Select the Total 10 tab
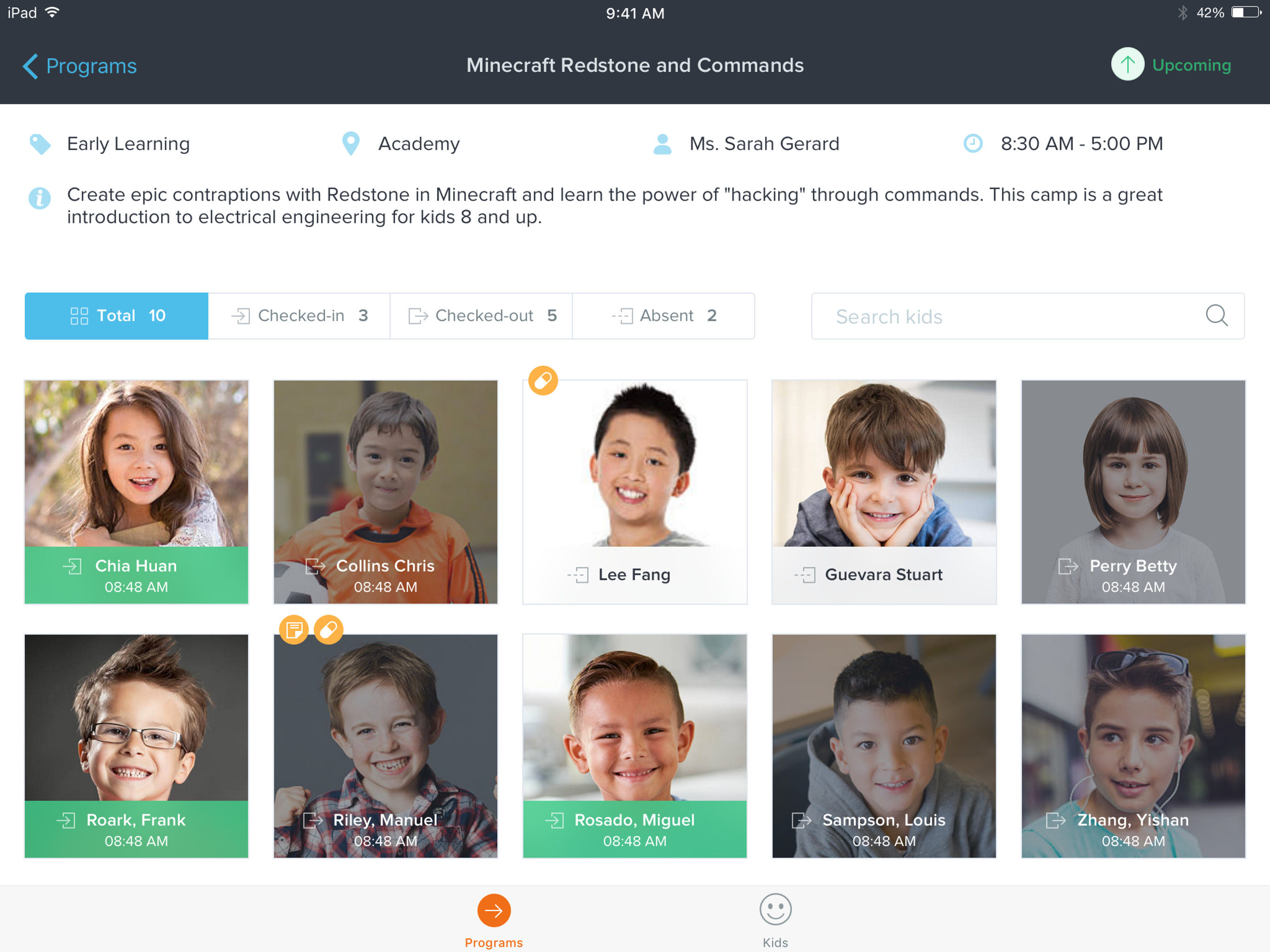1270x952 pixels. [x=117, y=316]
